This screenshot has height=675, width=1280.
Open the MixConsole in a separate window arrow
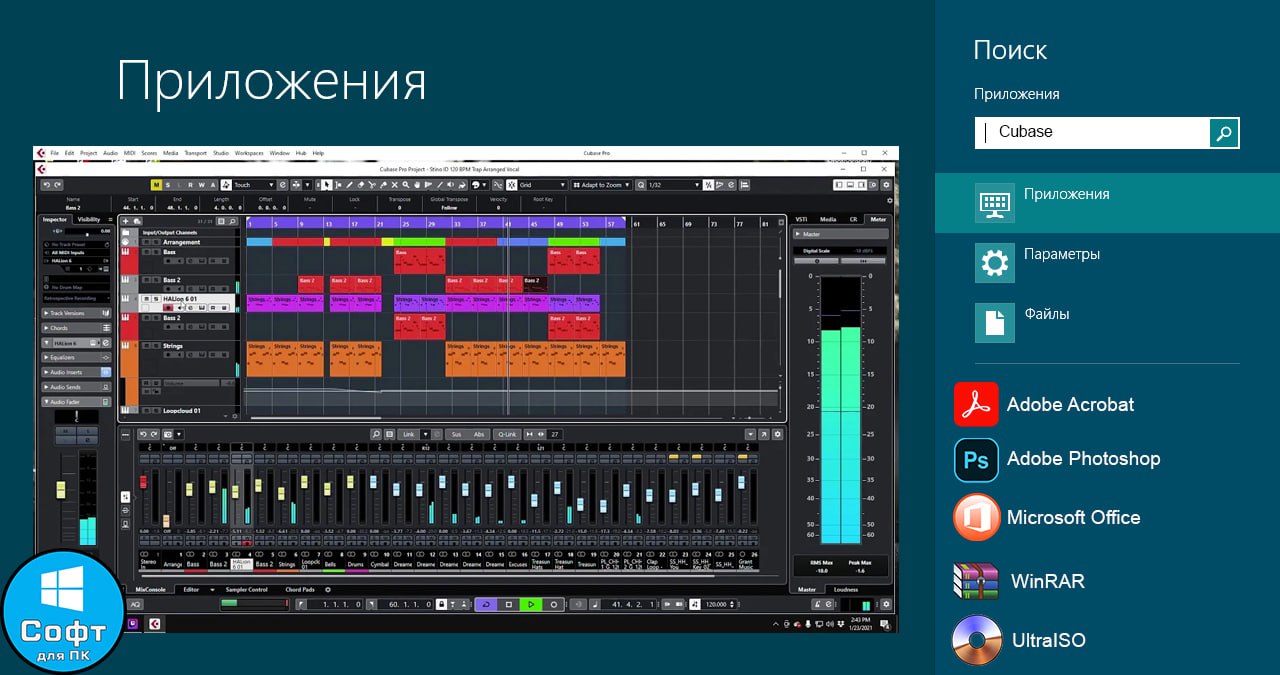click(764, 435)
